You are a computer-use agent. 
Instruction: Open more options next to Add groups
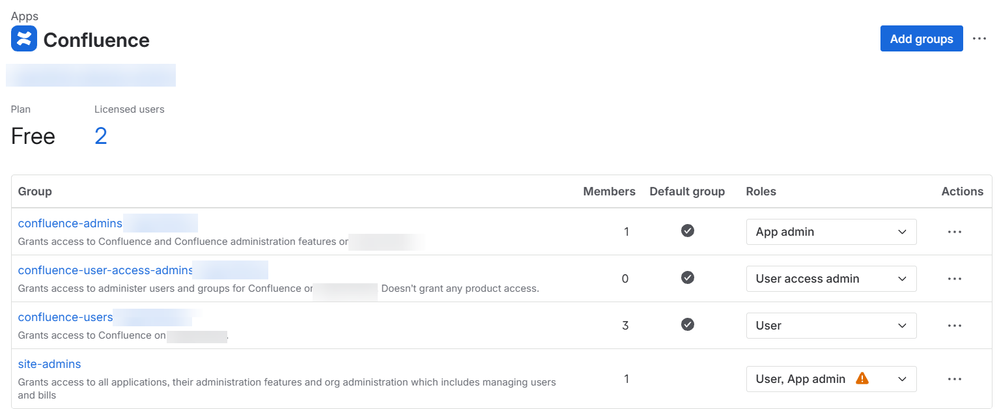pyautogui.click(x=979, y=39)
